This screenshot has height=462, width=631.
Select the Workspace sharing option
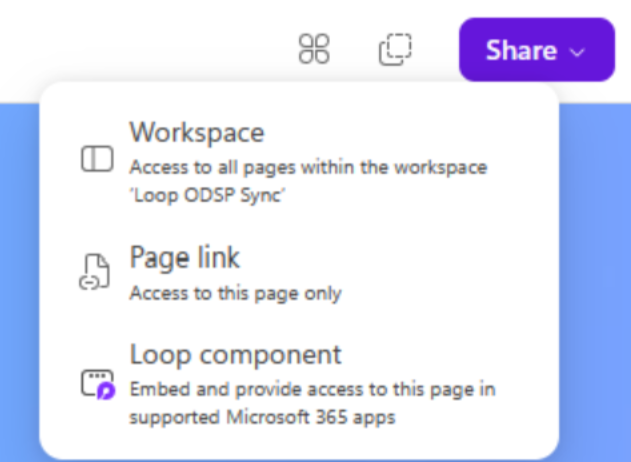pyautogui.click(x=197, y=132)
